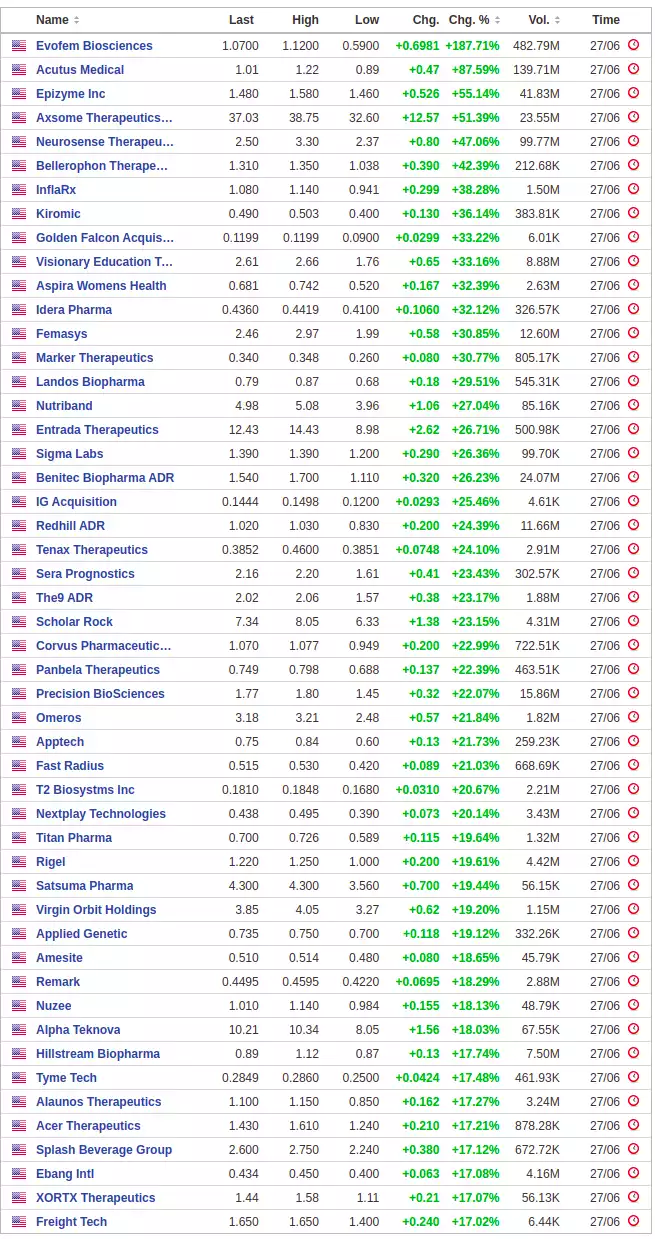Screen dimensions: 655x1239
Task: Click the US flag beside Remark
Action: [19, 982]
